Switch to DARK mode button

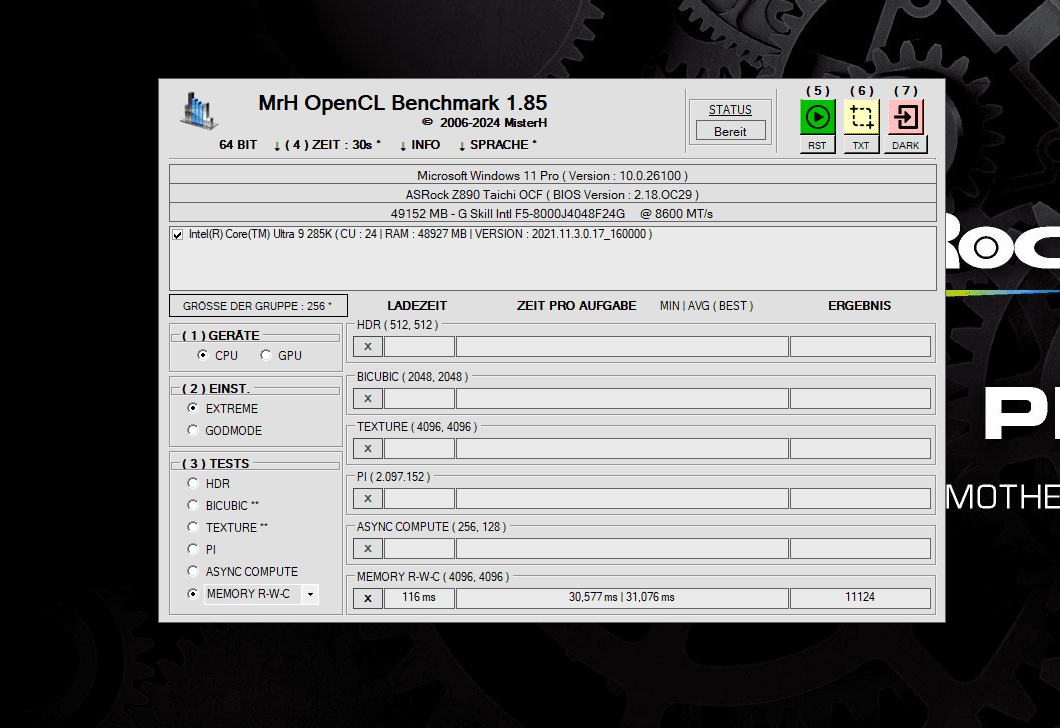tap(906, 145)
